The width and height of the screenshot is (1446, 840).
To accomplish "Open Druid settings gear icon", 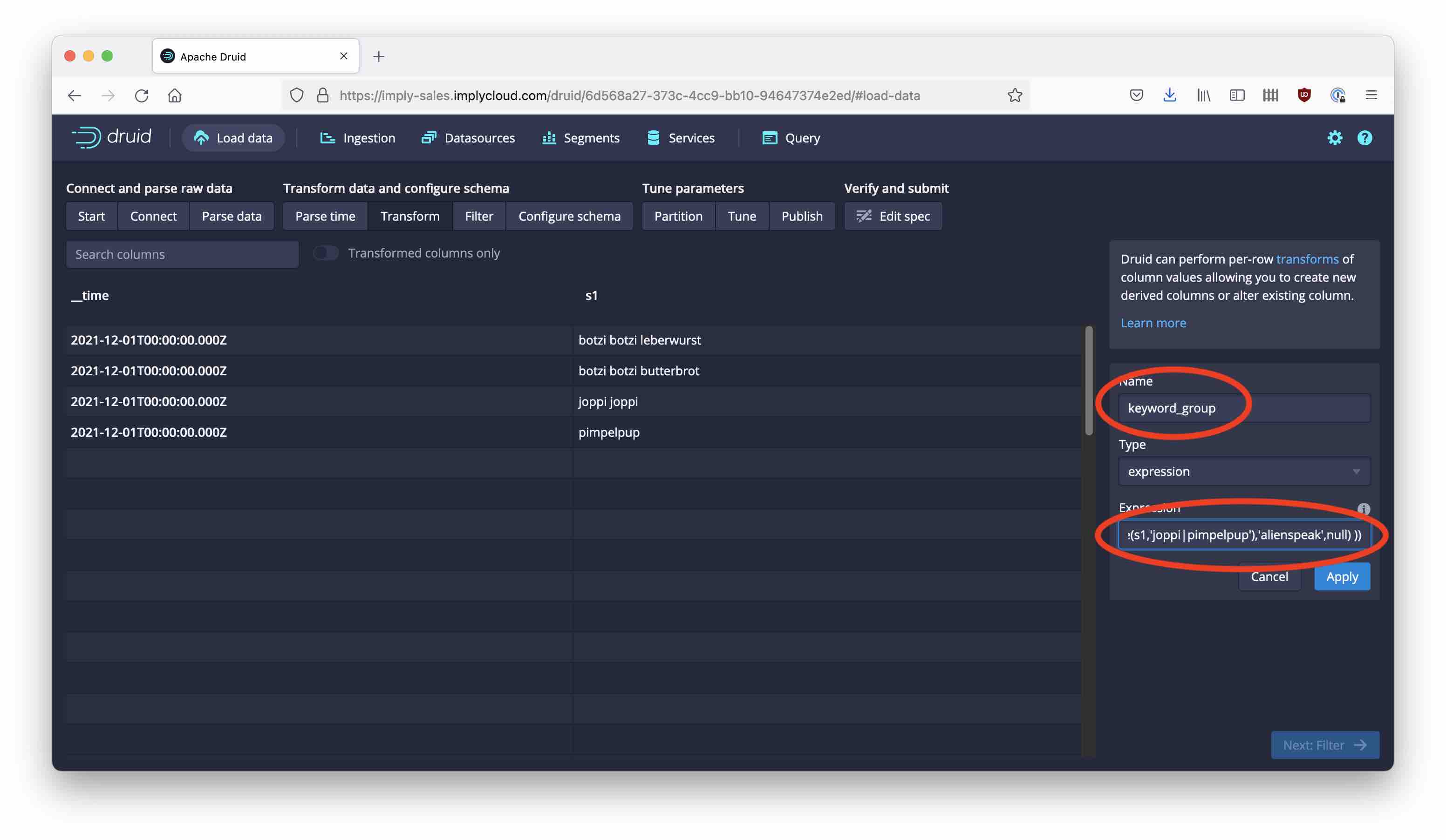I will coord(1334,138).
